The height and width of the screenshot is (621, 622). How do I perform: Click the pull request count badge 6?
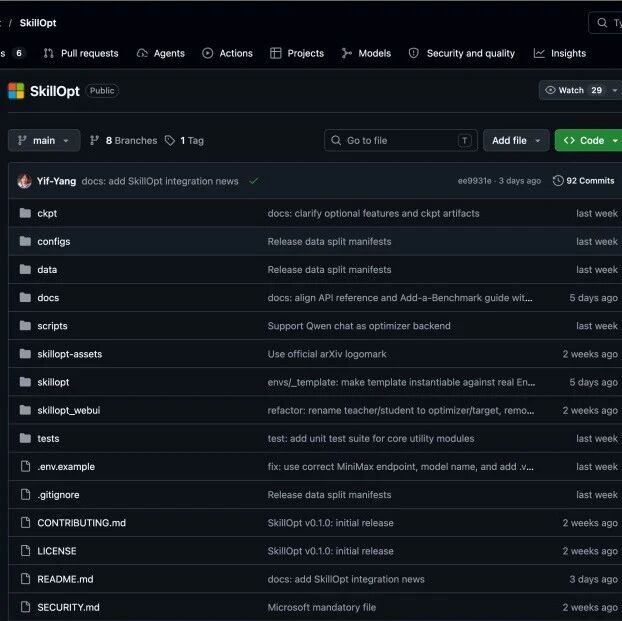[x=19, y=53]
